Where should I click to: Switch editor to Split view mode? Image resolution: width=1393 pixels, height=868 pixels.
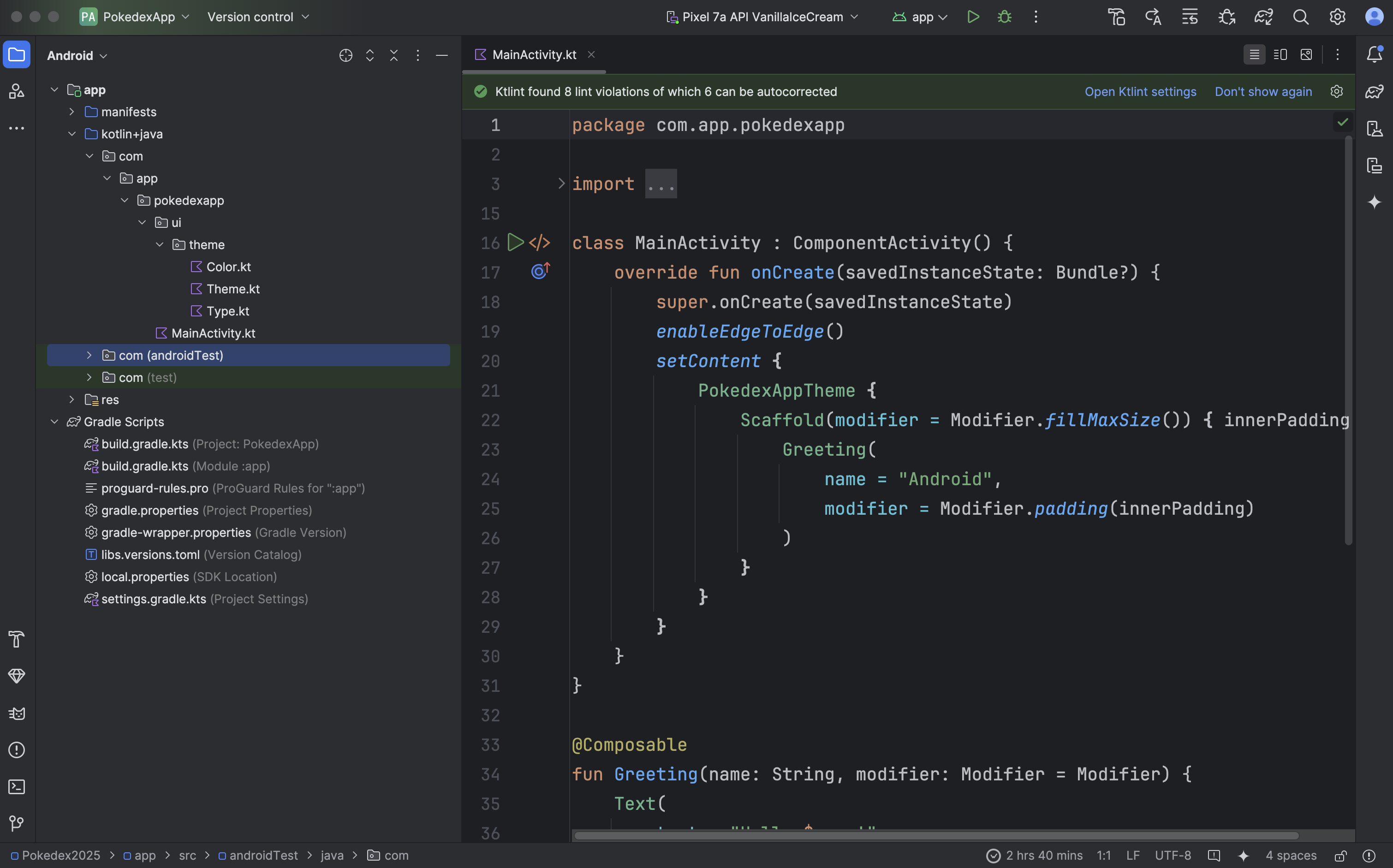(x=1280, y=54)
